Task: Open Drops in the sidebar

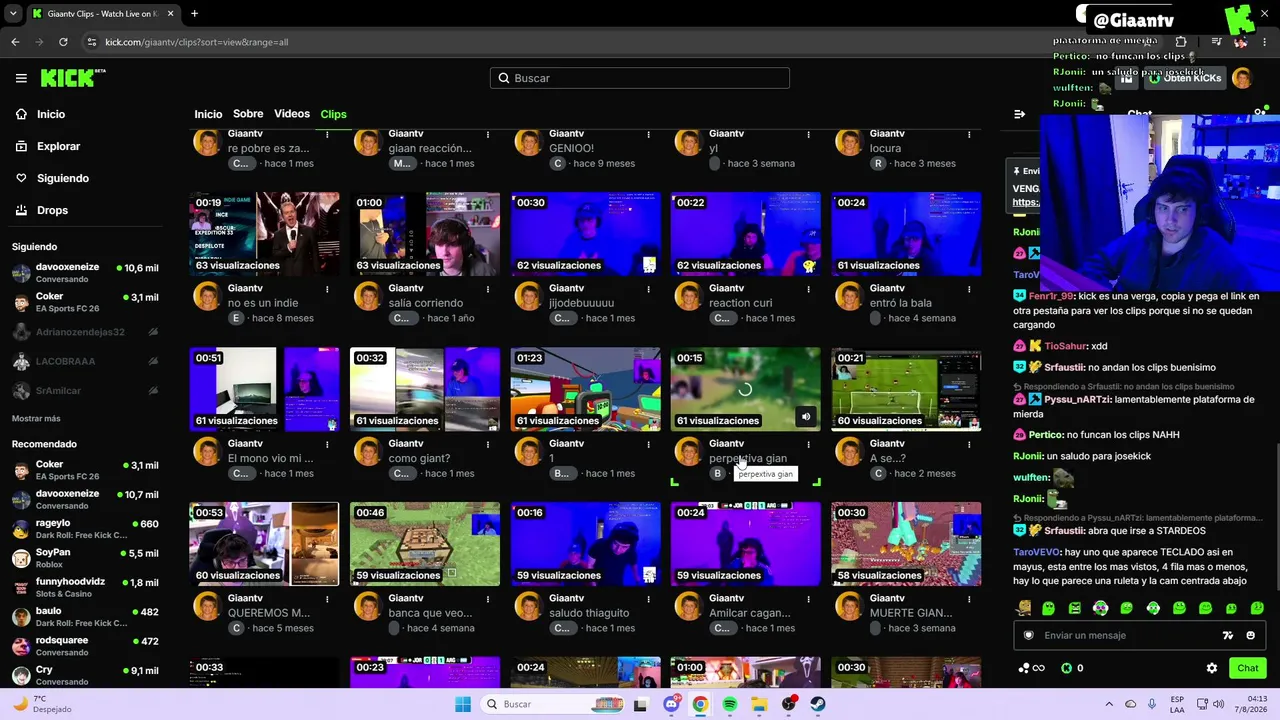Action: coord(44,210)
